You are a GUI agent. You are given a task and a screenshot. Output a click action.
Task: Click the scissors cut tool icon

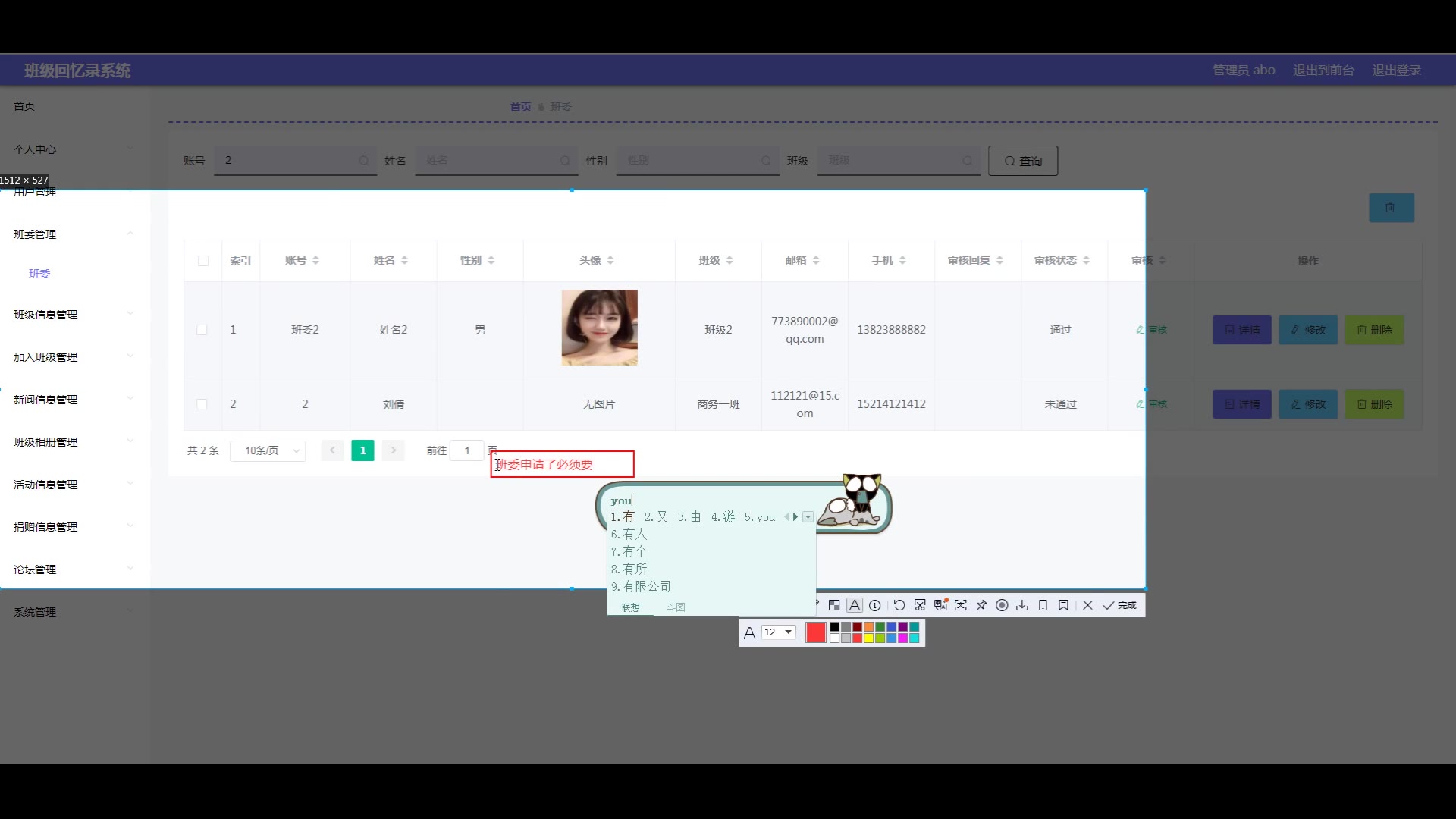[x=920, y=605]
